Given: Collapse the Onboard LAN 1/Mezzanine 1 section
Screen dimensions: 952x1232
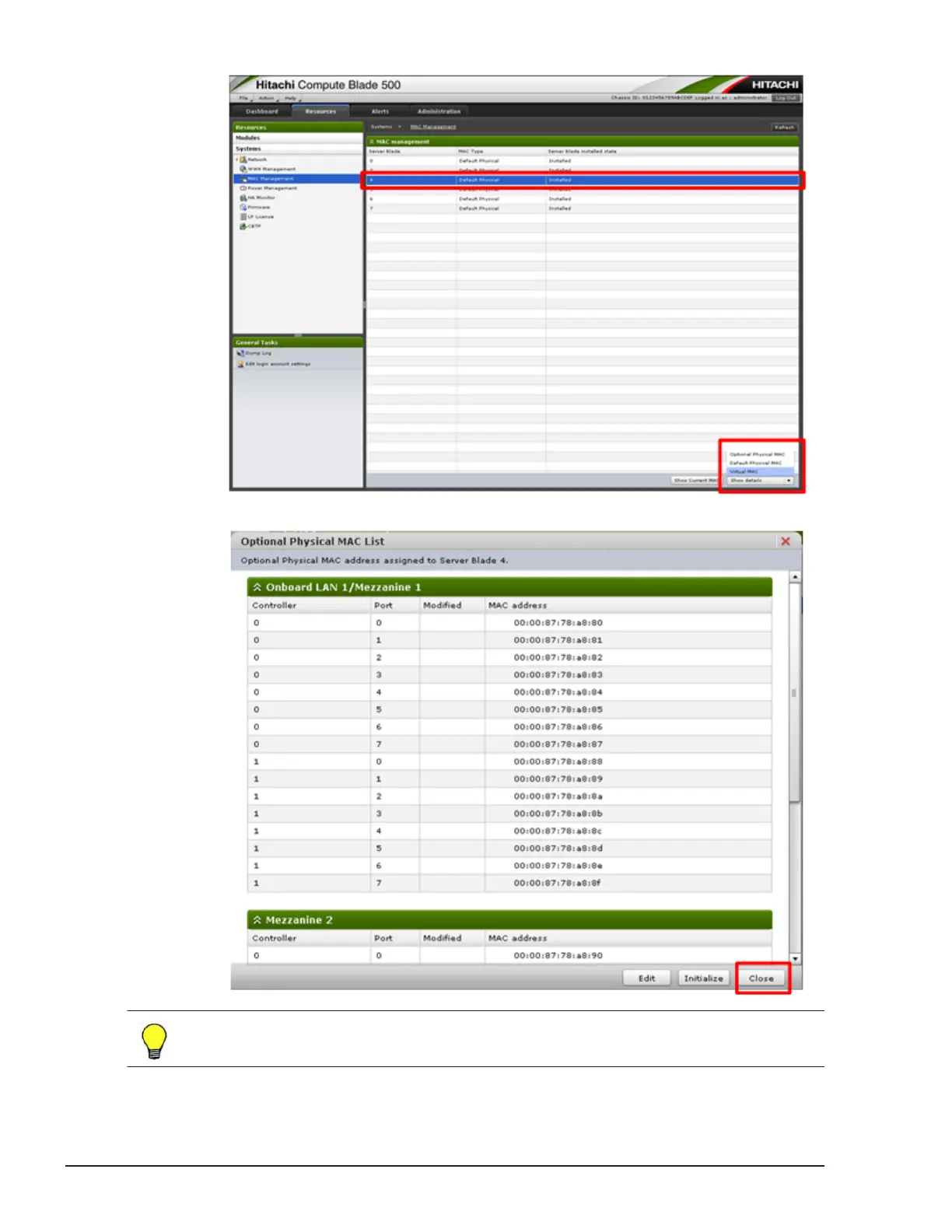Looking at the screenshot, I should coord(257,587).
